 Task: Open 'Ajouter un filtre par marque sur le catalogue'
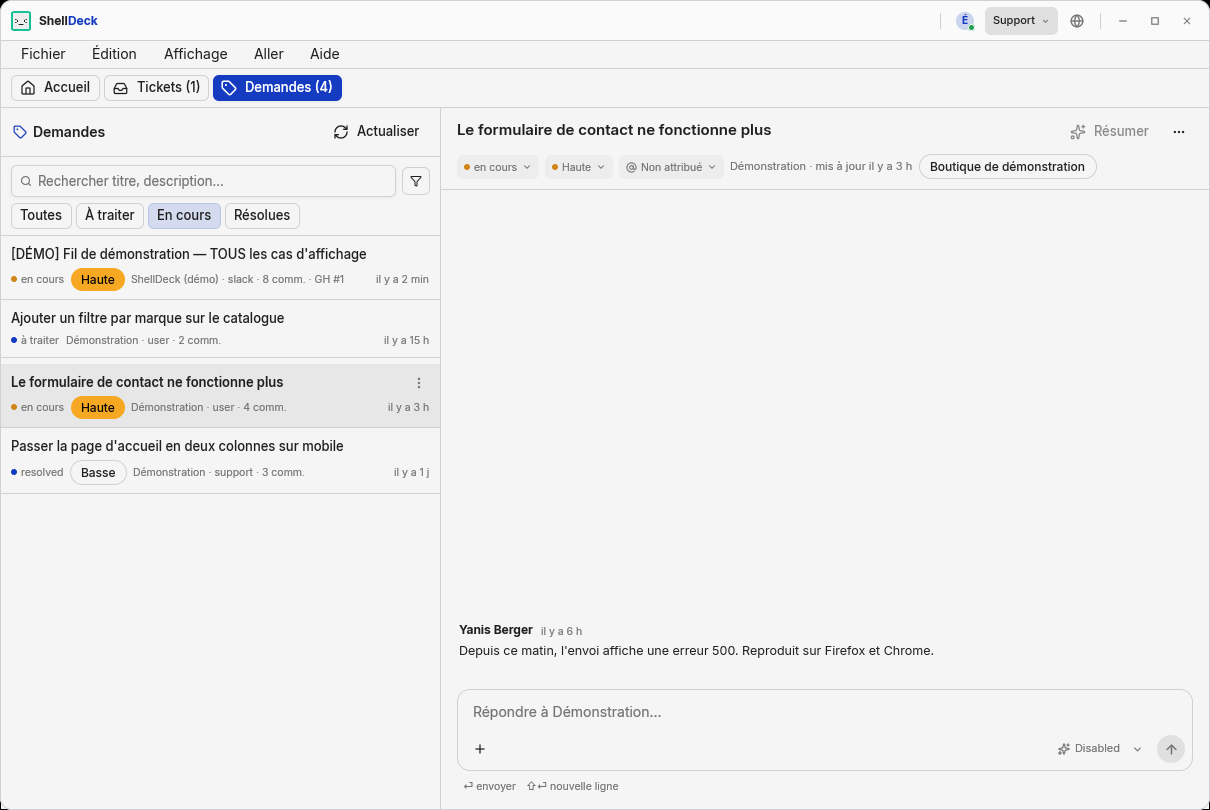(220, 329)
